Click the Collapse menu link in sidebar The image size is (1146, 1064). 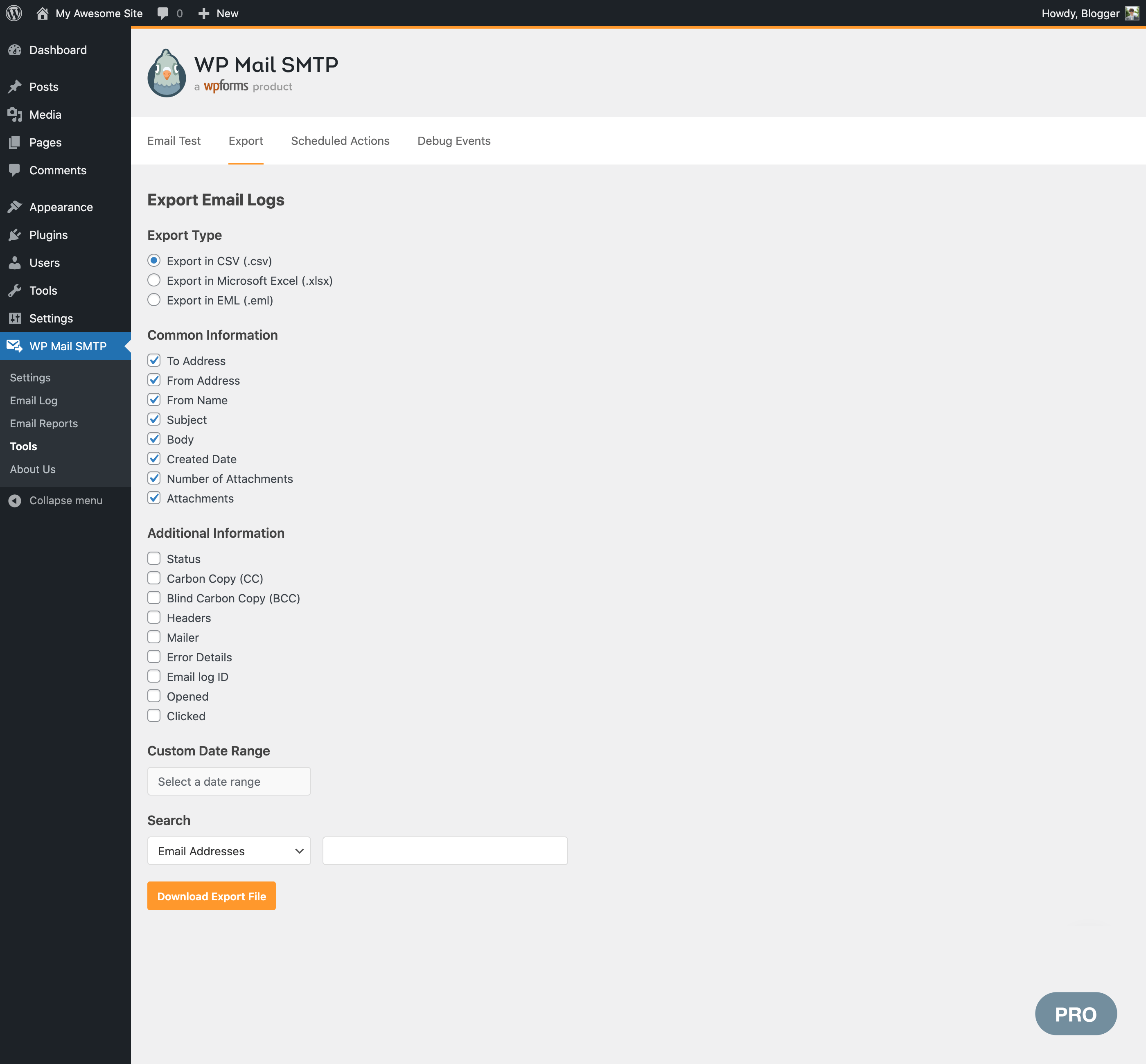click(55, 500)
